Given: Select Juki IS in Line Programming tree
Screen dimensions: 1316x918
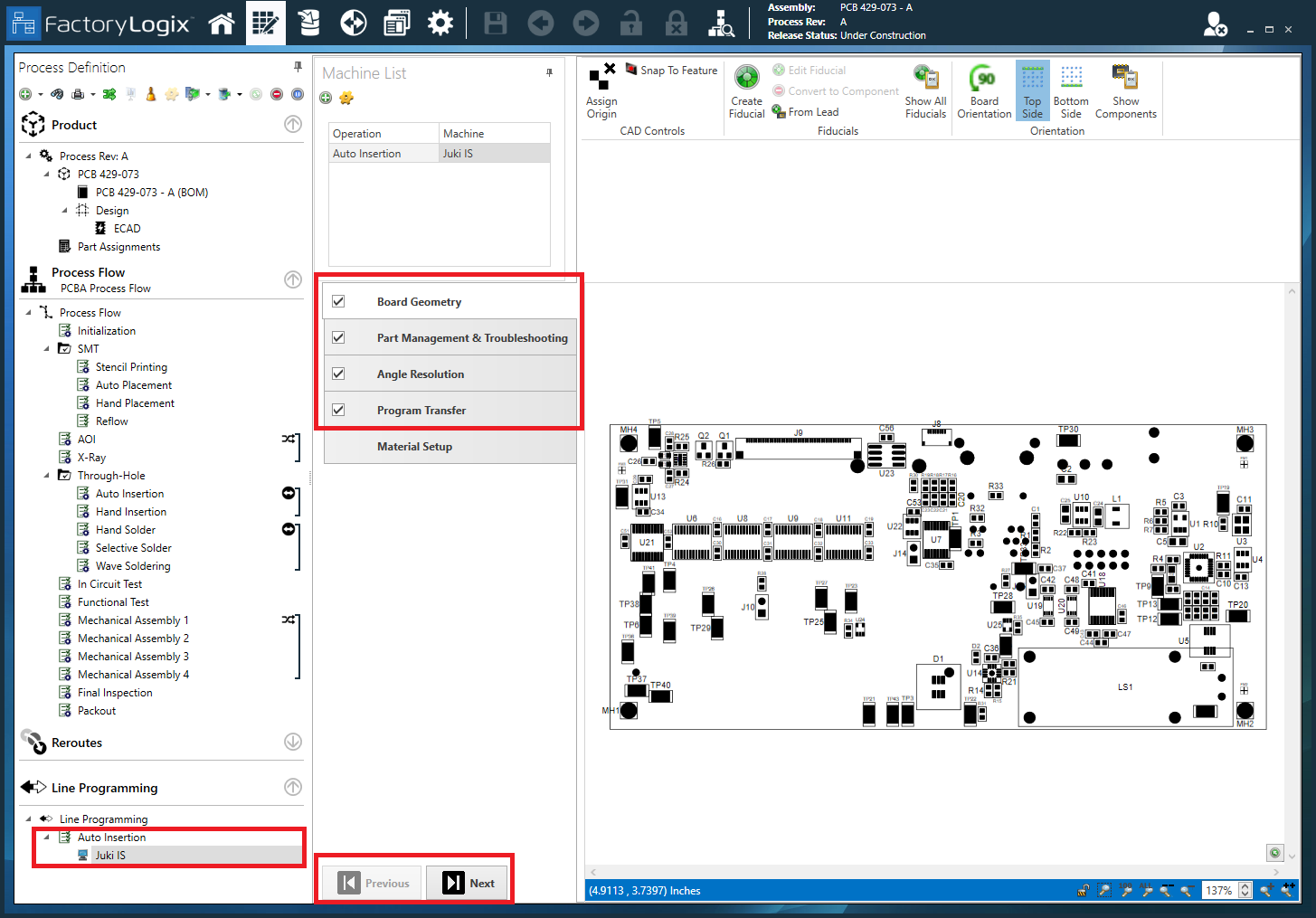Looking at the screenshot, I should 110,856.
